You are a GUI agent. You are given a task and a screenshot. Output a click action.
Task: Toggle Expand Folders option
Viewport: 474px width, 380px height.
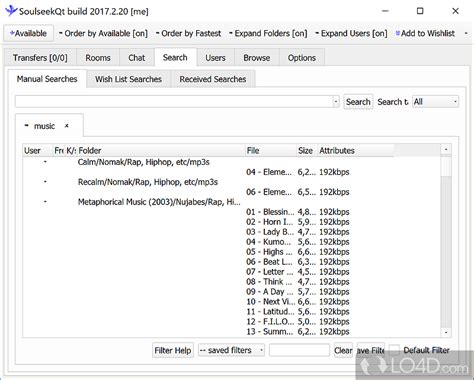click(268, 33)
